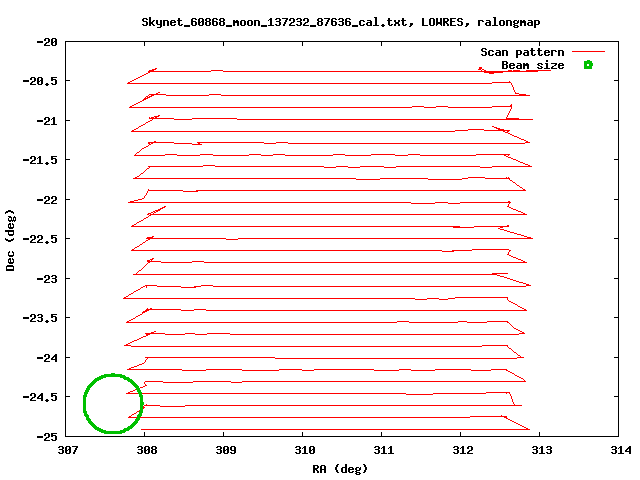Click the x-axis tick label 309

pos(226,450)
